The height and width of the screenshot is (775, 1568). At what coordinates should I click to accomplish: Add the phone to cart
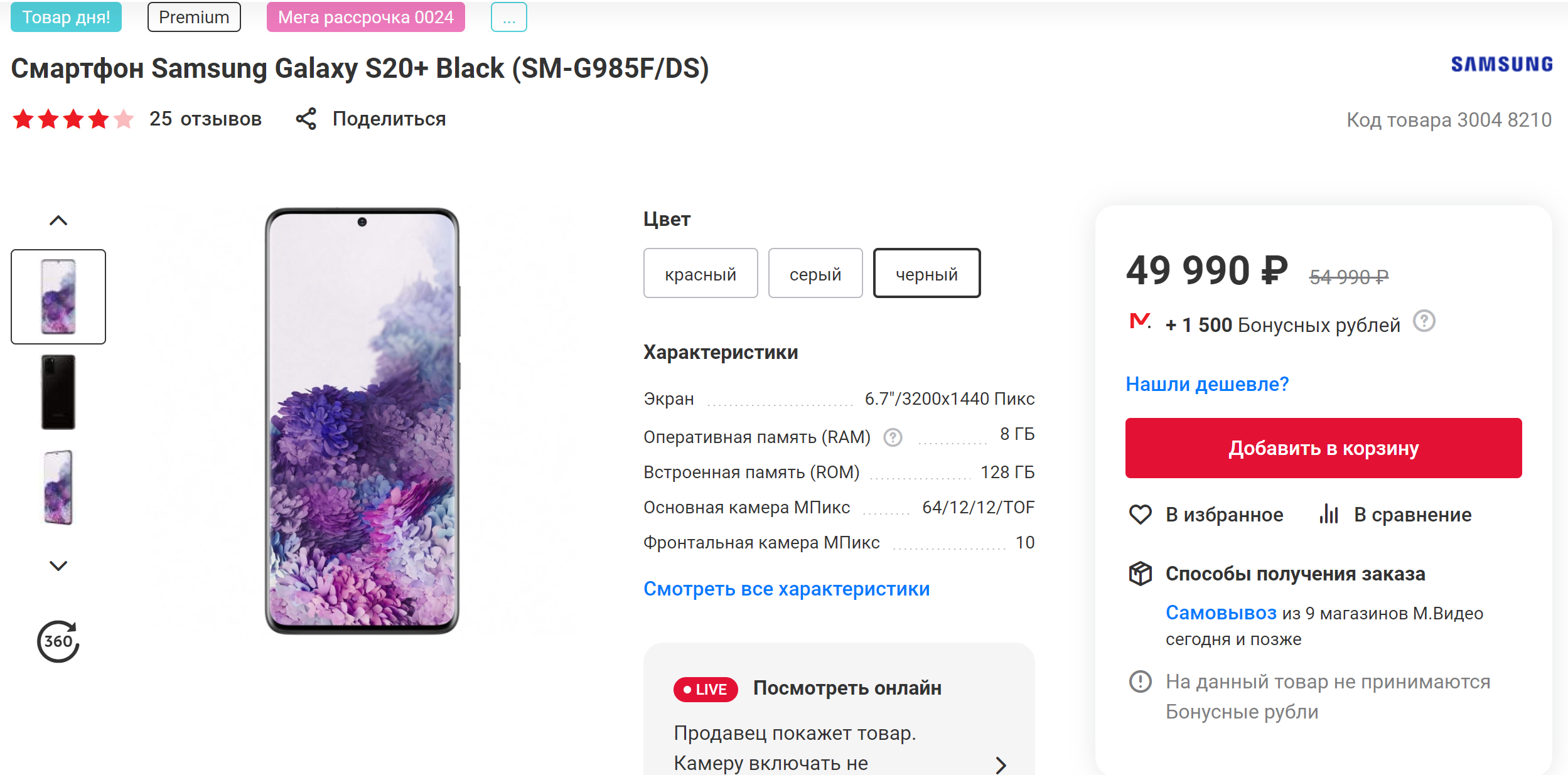(1323, 448)
